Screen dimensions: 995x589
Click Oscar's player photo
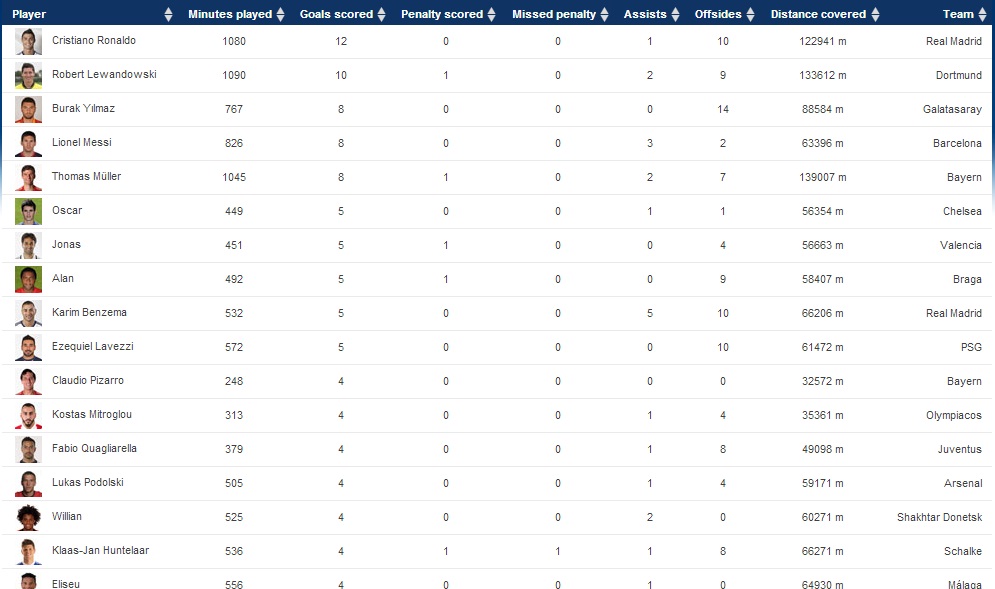(x=29, y=211)
